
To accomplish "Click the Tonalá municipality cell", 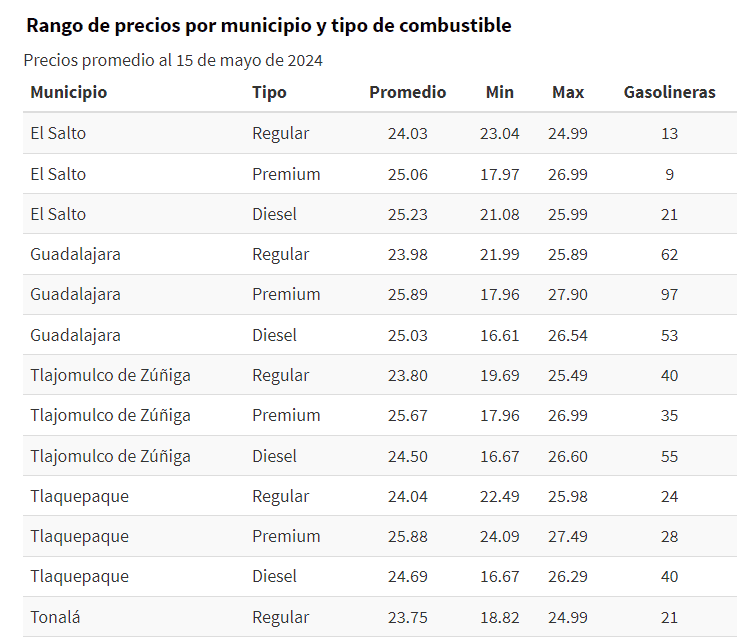I will (55, 617).
